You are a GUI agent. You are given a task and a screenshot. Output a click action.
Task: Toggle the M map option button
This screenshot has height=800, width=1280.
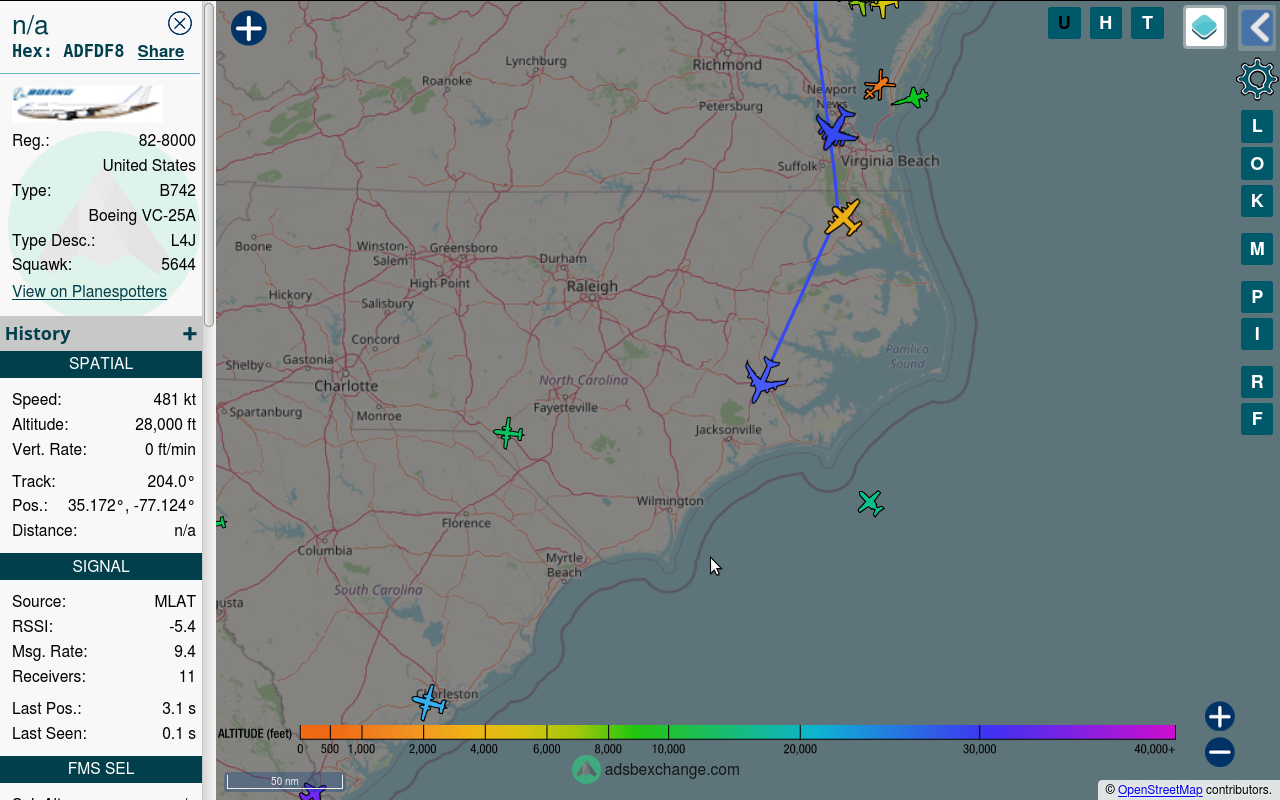pos(1257,249)
